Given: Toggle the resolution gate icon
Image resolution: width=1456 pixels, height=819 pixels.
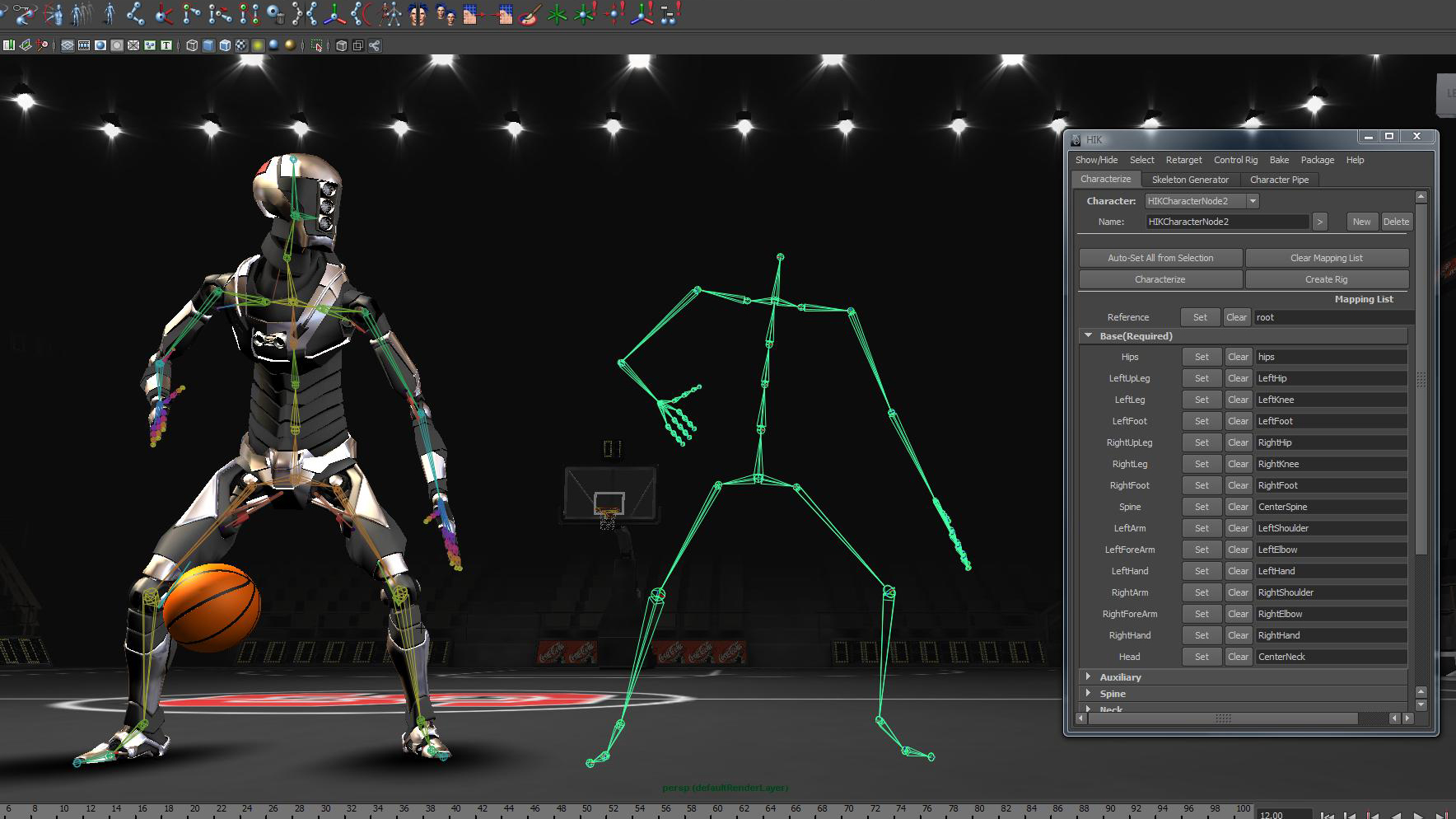Looking at the screenshot, I should pyautogui.click(x=100, y=45).
